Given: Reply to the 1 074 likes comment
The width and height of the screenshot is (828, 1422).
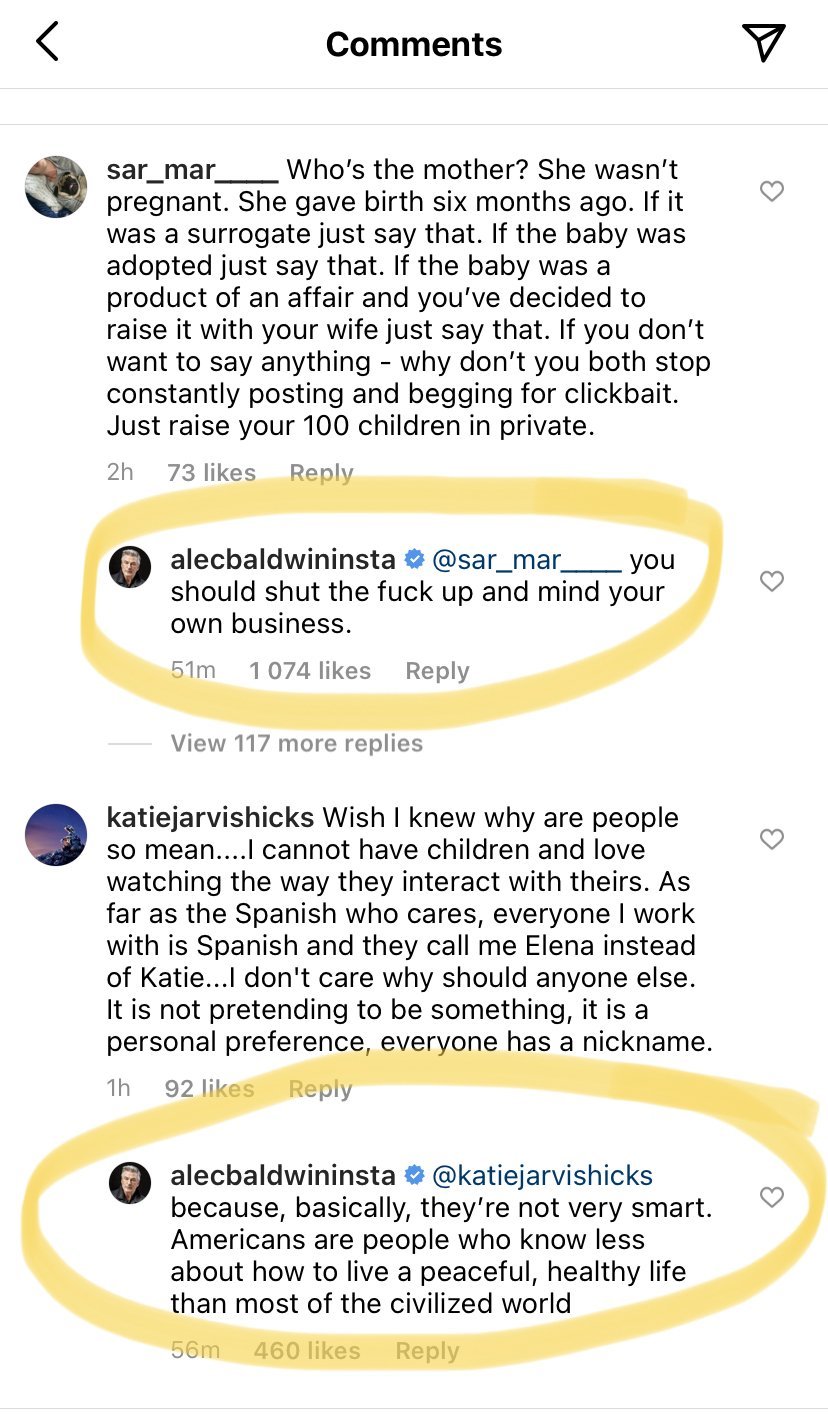Looking at the screenshot, I should [x=437, y=671].
